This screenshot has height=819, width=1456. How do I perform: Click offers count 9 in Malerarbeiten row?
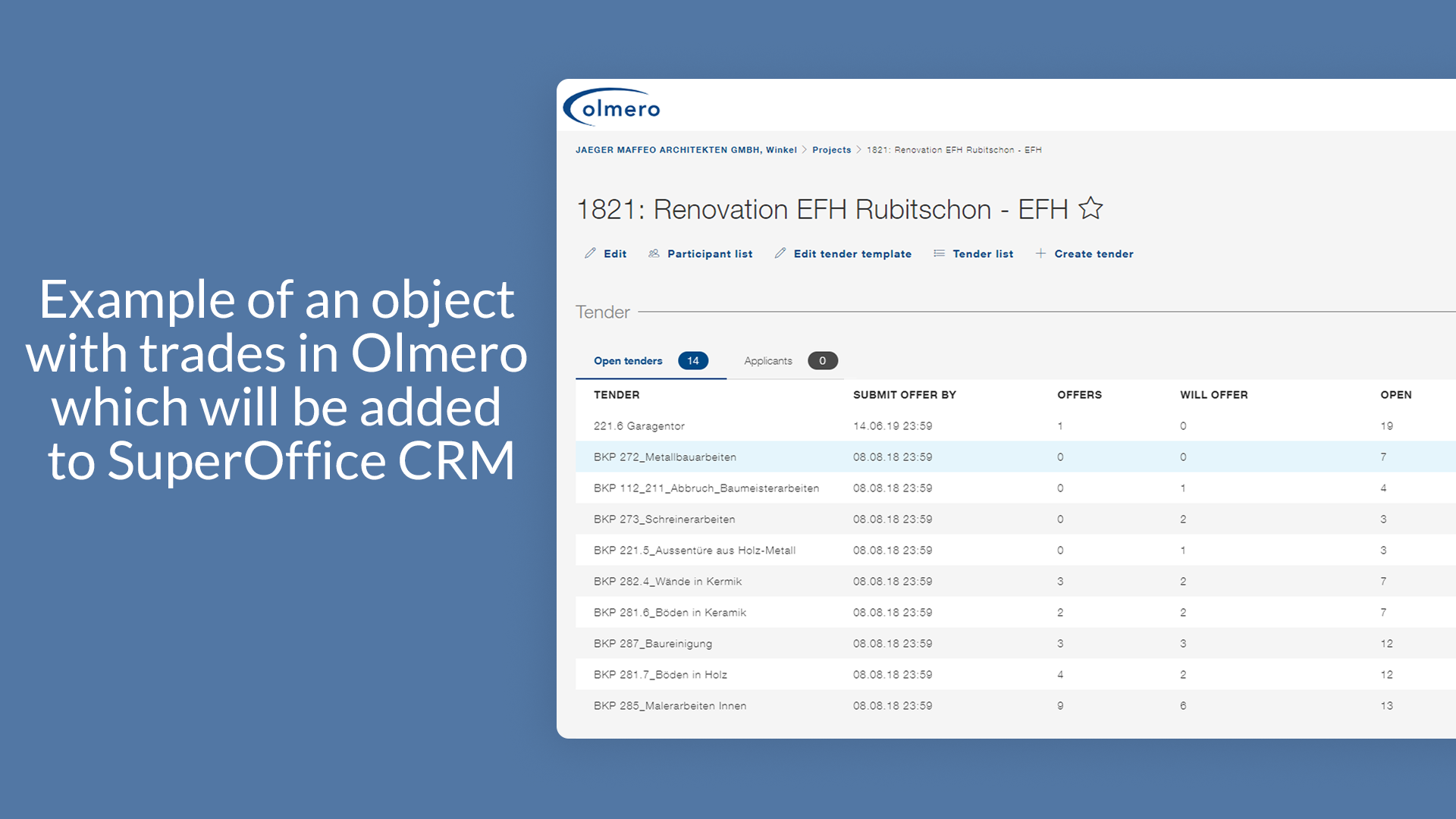coord(1060,706)
